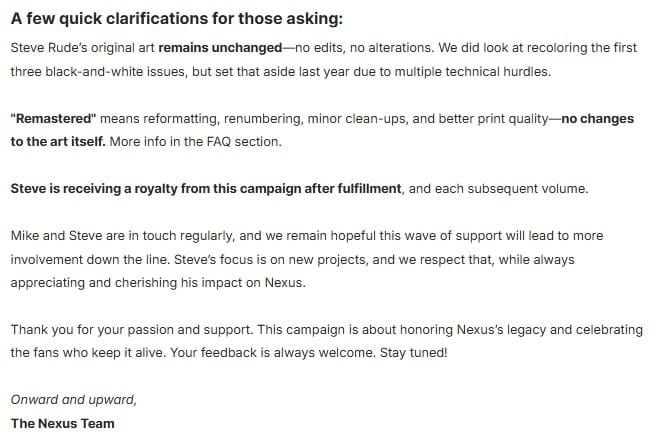Click the line 'appreciating and cherishing his impact'
The width and height of the screenshot is (665, 442).
(x=158, y=283)
